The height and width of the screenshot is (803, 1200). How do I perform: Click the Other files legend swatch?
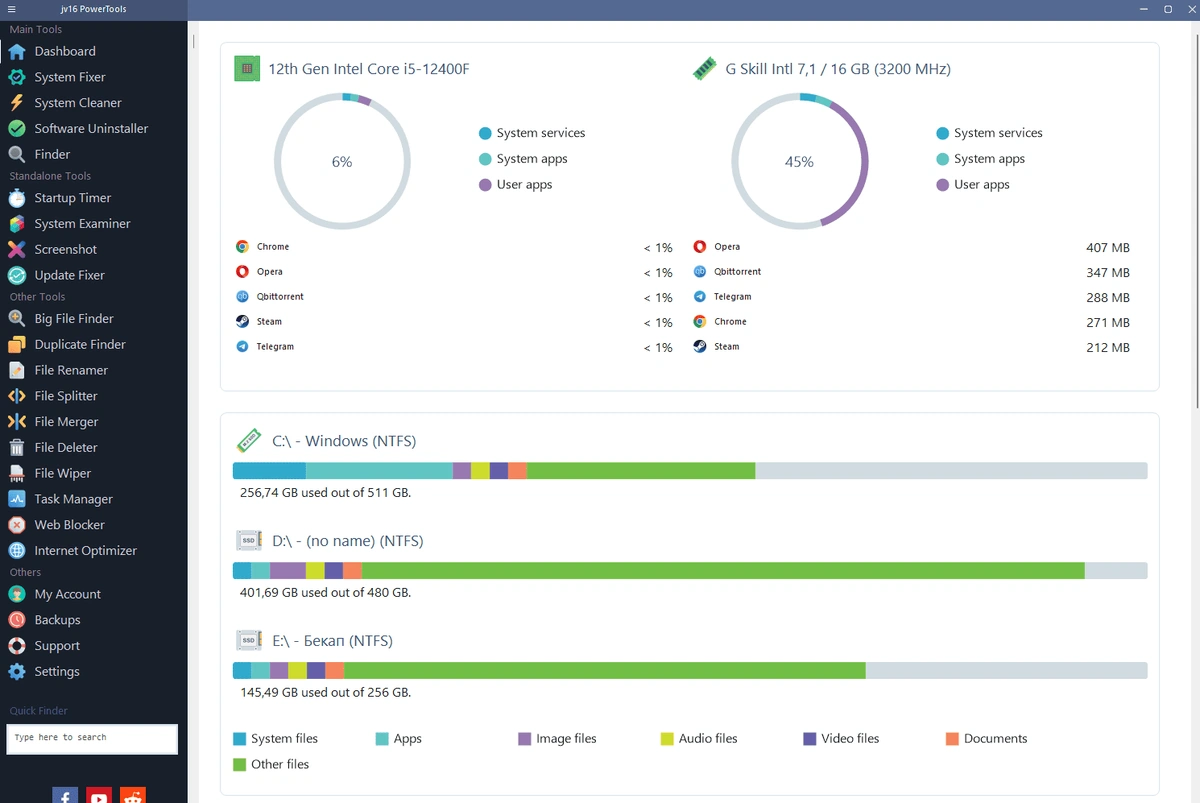pyautogui.click(x=240, y=765)
